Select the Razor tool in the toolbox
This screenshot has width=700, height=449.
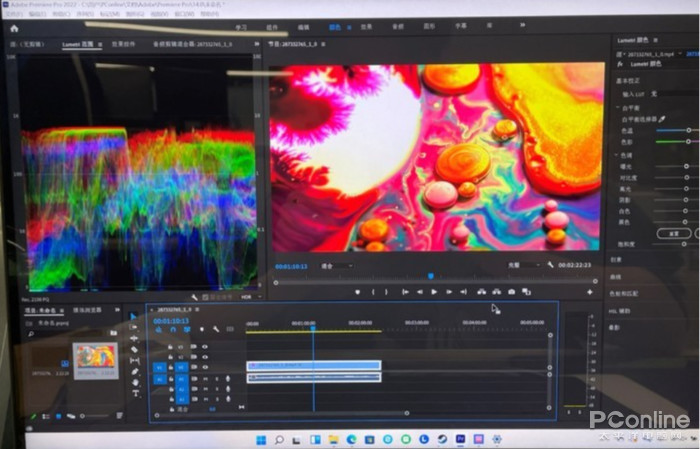coord(135,349)
